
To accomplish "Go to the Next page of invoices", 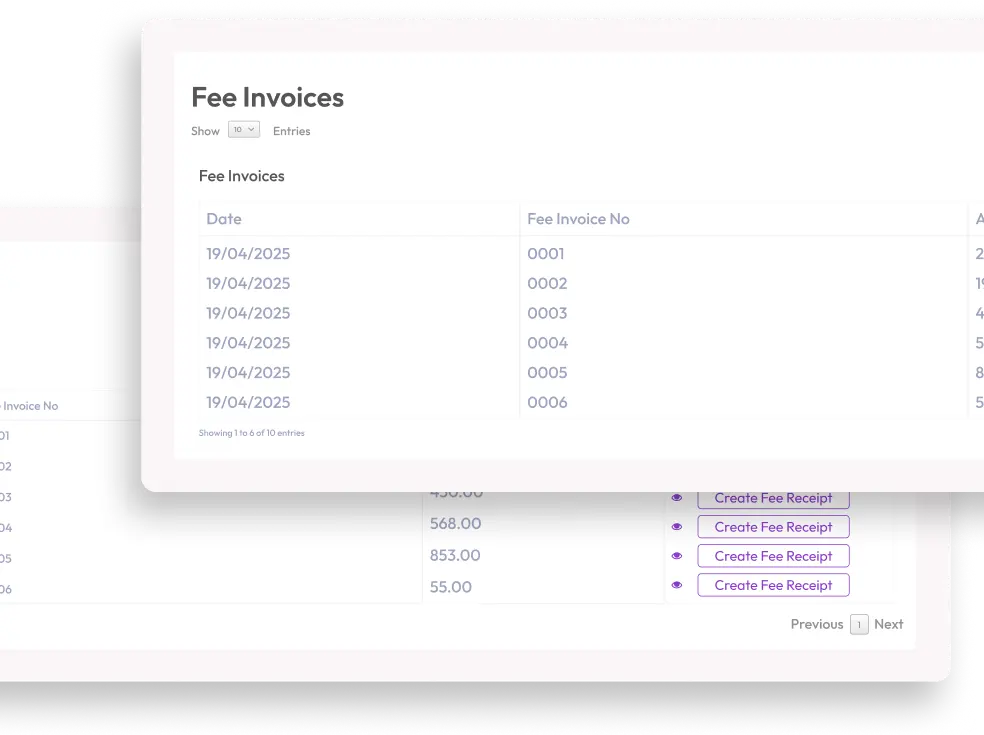I will pyautogui.click(x=888, y=623).
